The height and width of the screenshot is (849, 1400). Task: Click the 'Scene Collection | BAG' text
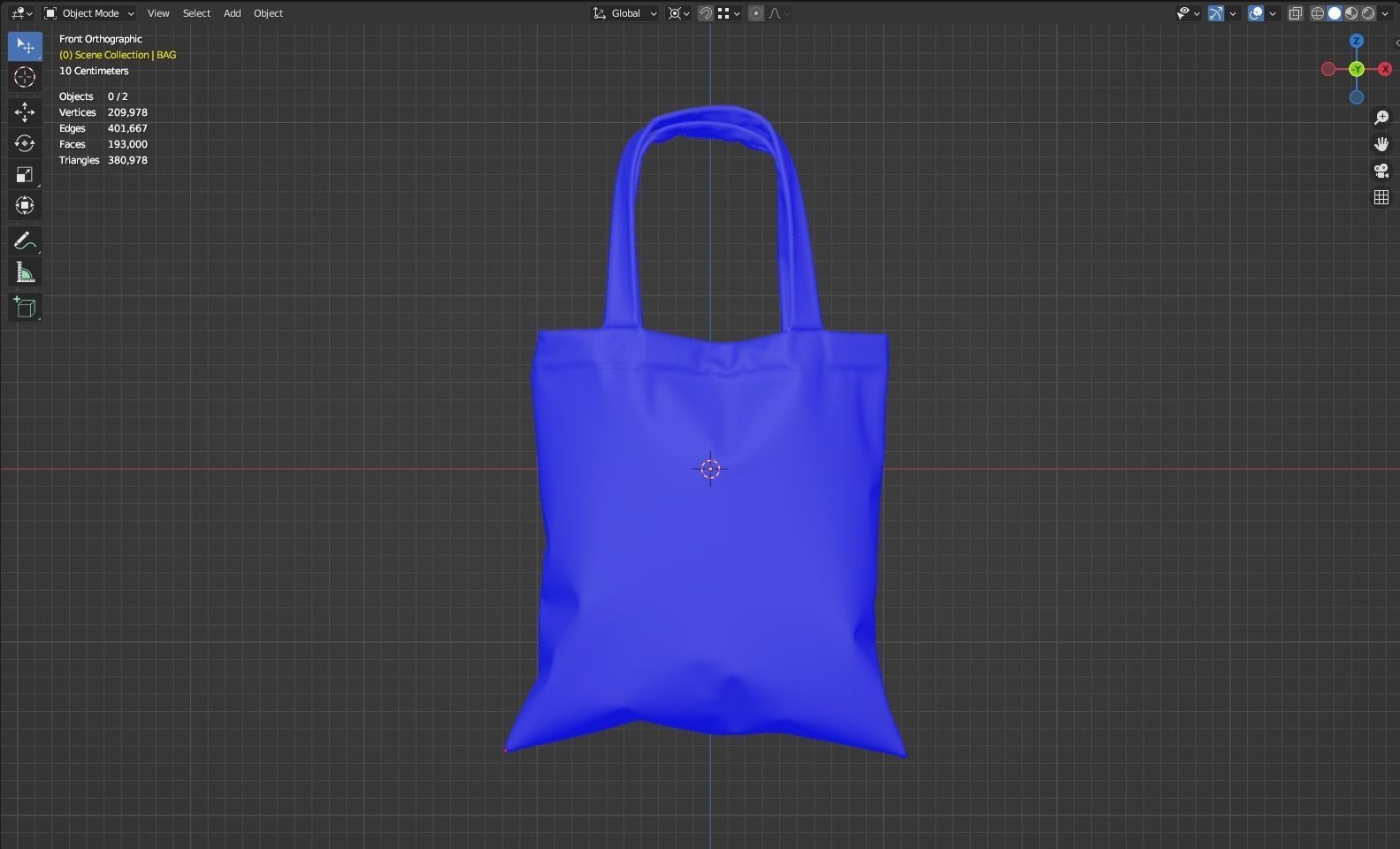click(118, 55)
